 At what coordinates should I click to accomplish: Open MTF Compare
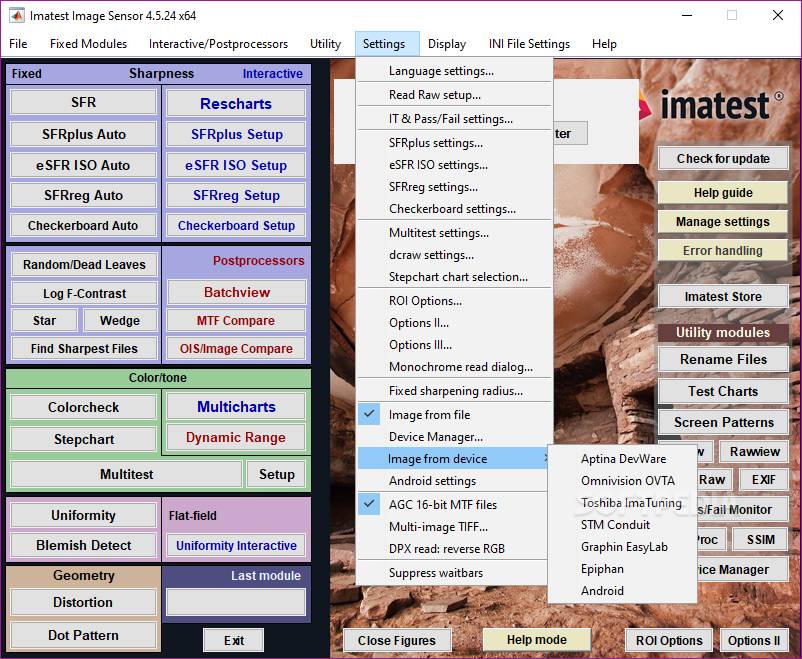tap(236, 320)
